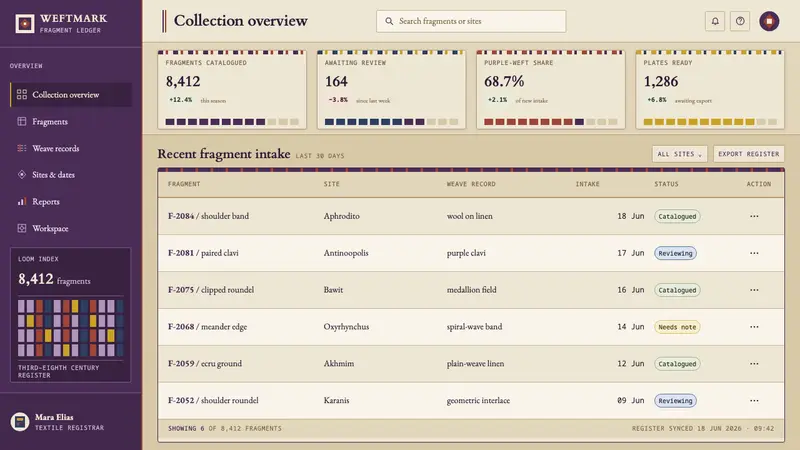This screenshot has width=800, height=450.
Task: Open notifications bell
Action: 715,21
